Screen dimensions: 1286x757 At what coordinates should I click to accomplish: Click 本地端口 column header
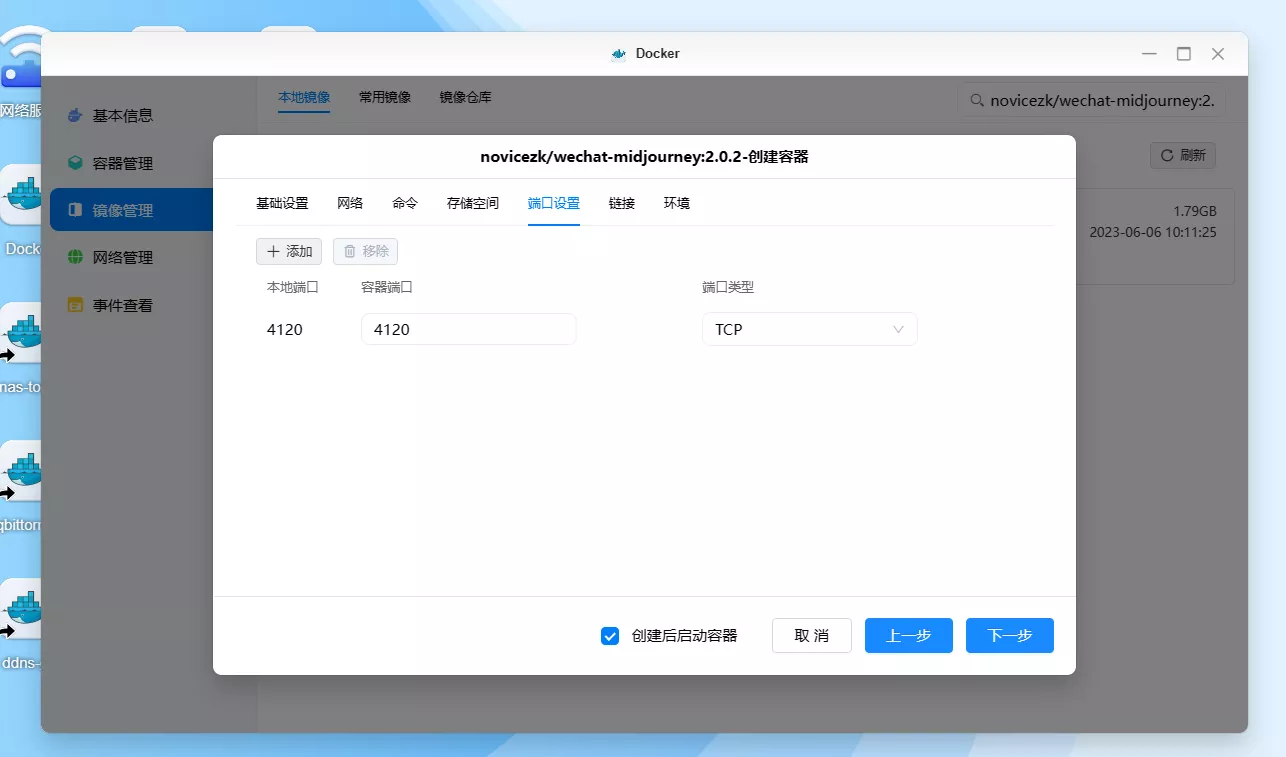(x=292, y=287)
